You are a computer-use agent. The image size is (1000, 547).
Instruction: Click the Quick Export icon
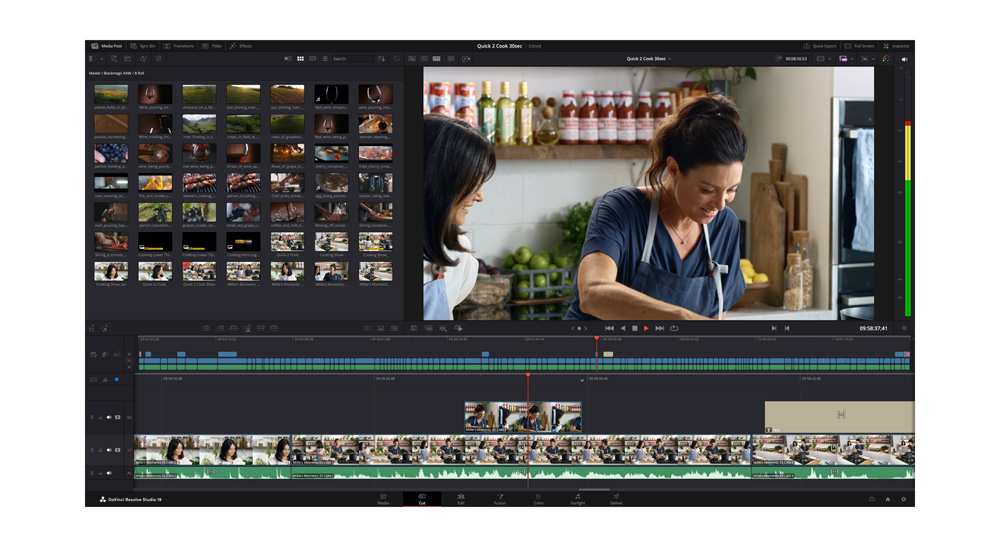(x=807, y=46)
